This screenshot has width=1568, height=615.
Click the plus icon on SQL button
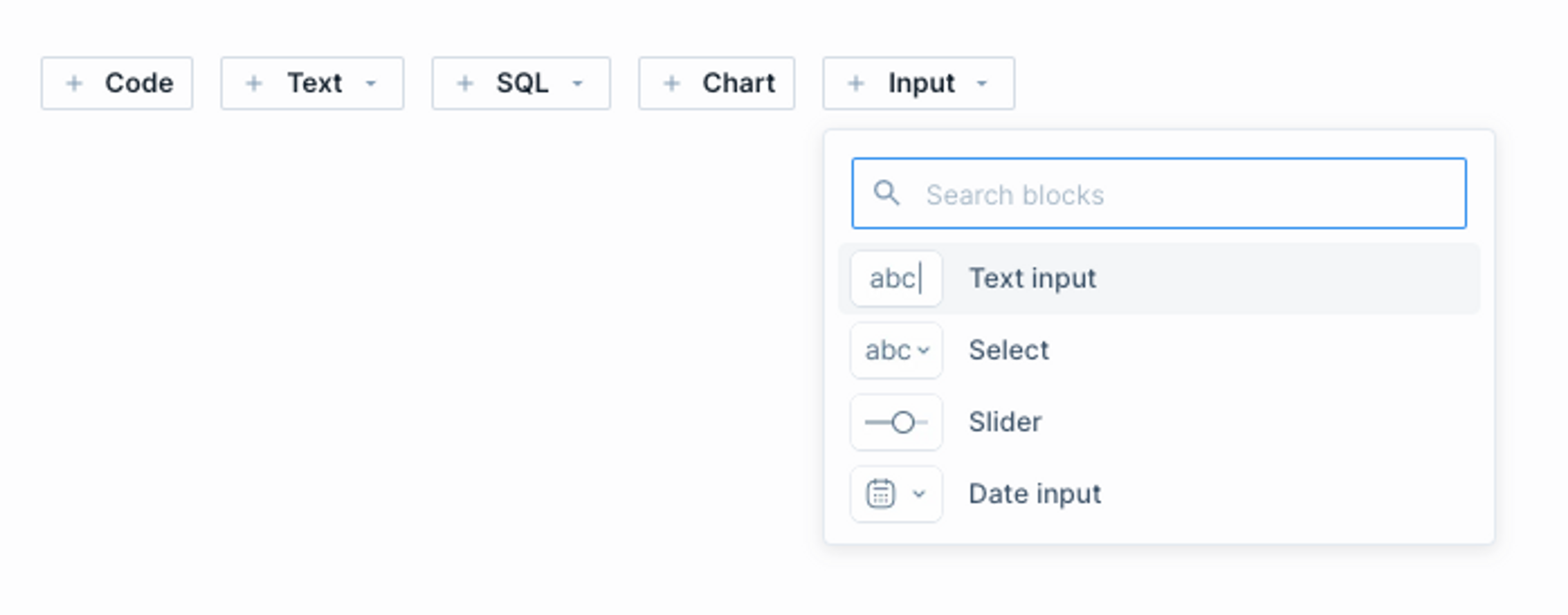465,83
